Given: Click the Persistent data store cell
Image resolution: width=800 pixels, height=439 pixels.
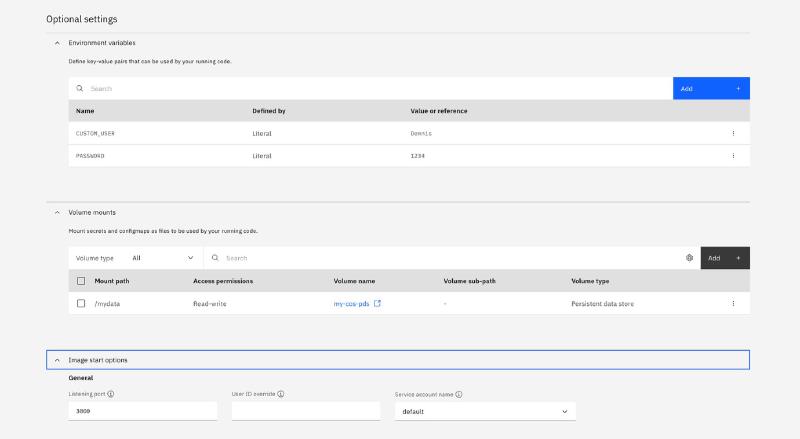Looking at the screenshot, I should pos(603,304).
